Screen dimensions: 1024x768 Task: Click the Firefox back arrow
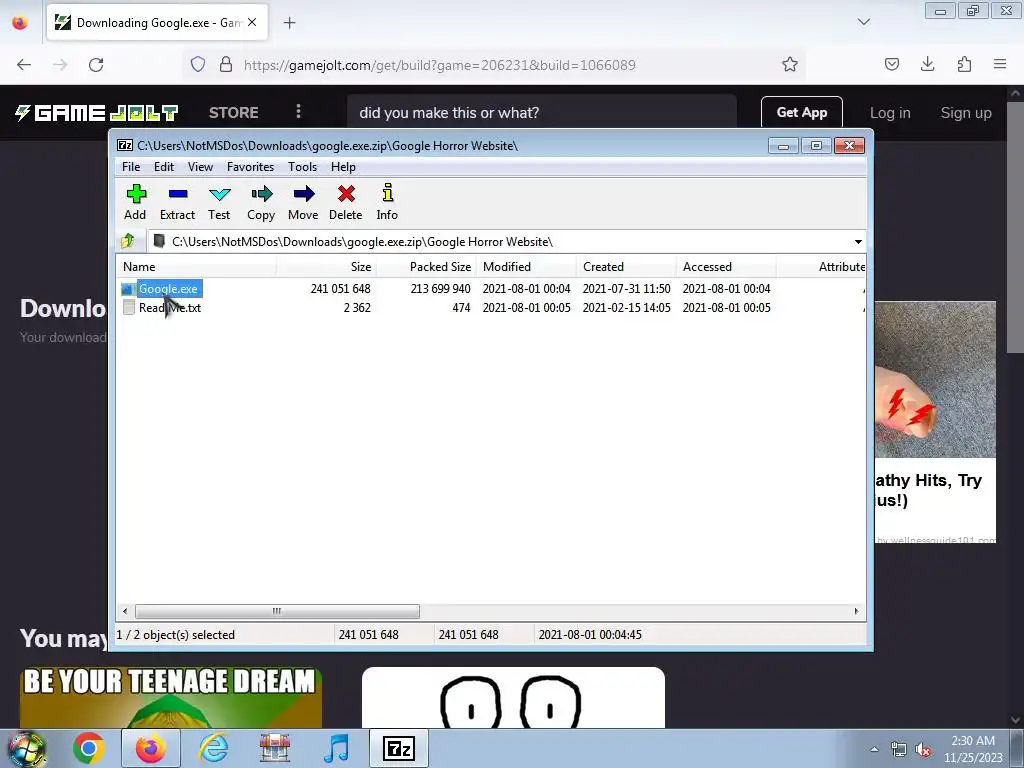coord(24,65)
